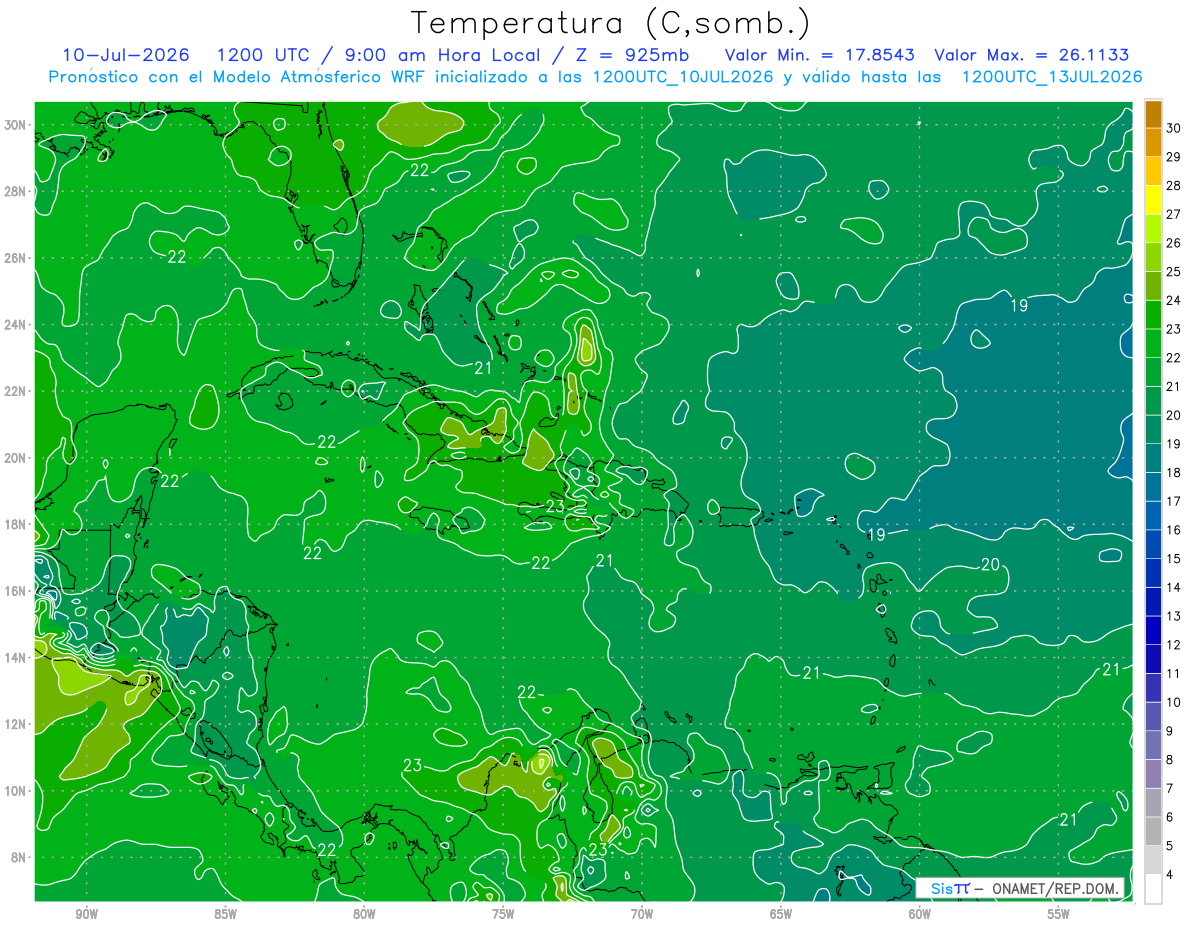1200x927 pixels.
Task: Click the '90W' longitude axis label
Action: pos(87,914)
